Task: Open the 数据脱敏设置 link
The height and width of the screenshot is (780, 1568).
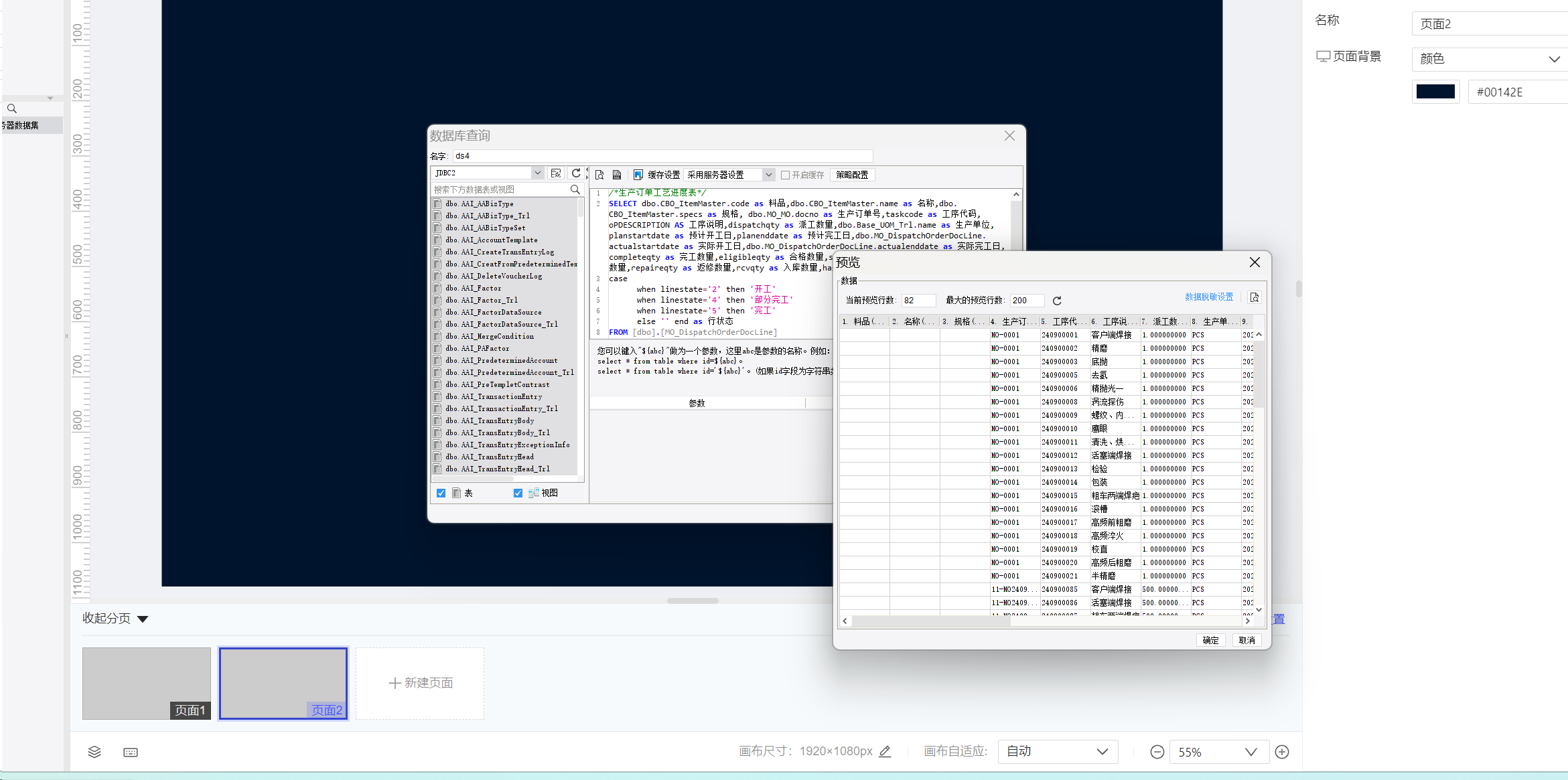Action: pyautogui.click(x=1209, y=297)
